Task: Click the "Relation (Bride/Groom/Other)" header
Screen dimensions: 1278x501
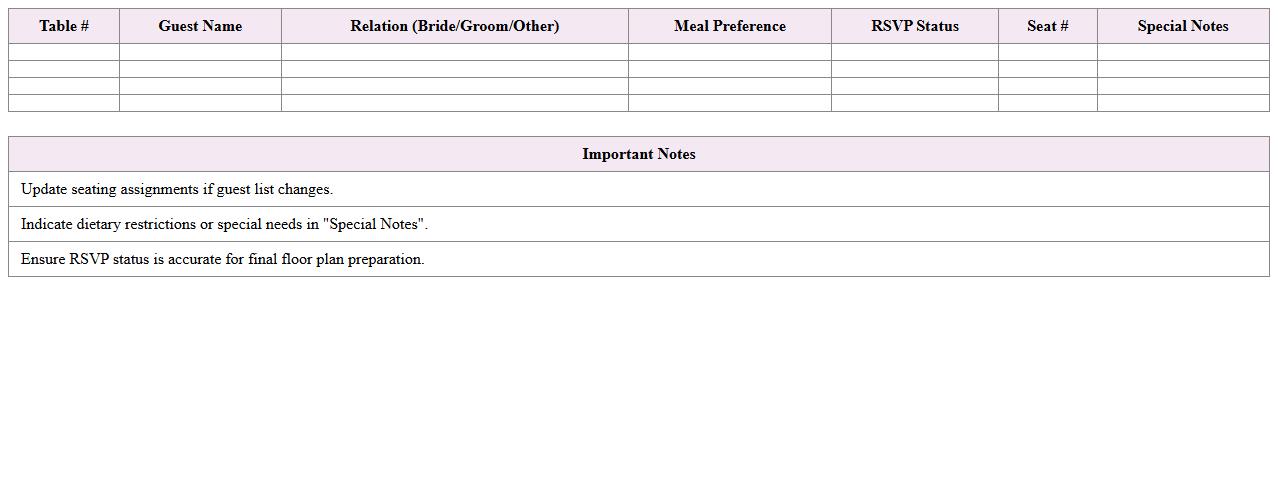Action: click(454, 26)
